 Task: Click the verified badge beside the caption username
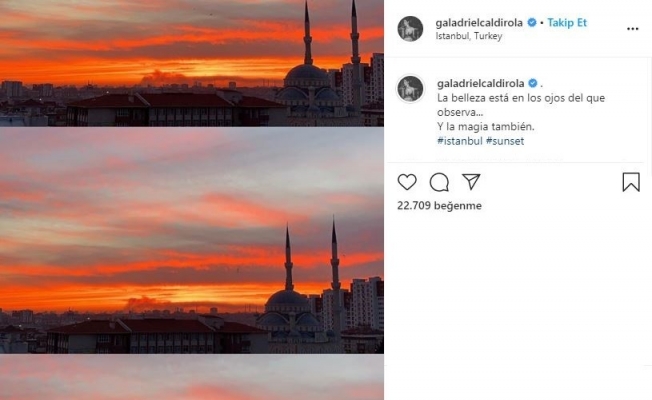tap(533, 83)
